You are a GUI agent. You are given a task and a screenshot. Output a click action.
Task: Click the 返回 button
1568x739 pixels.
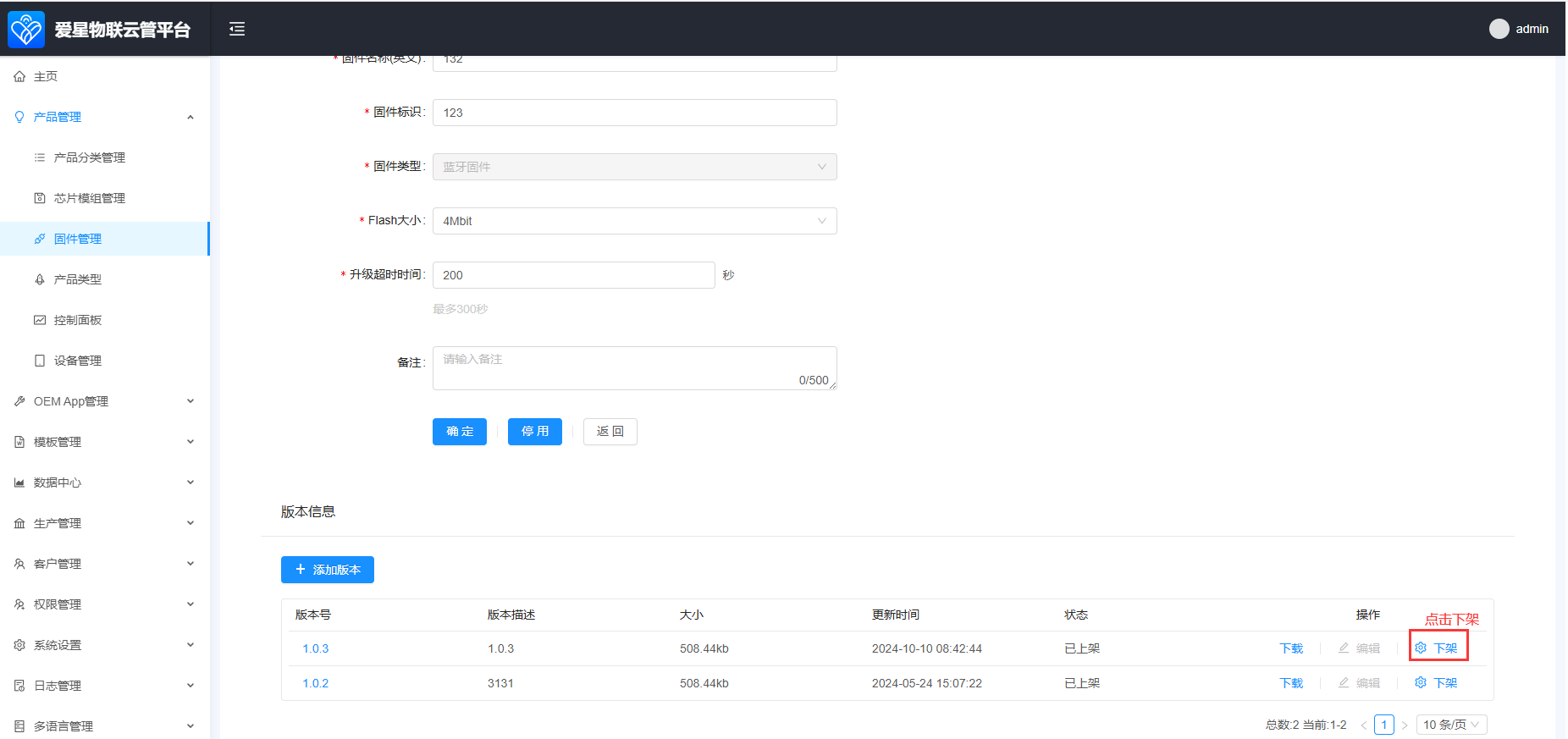click(x=610, y=432)
